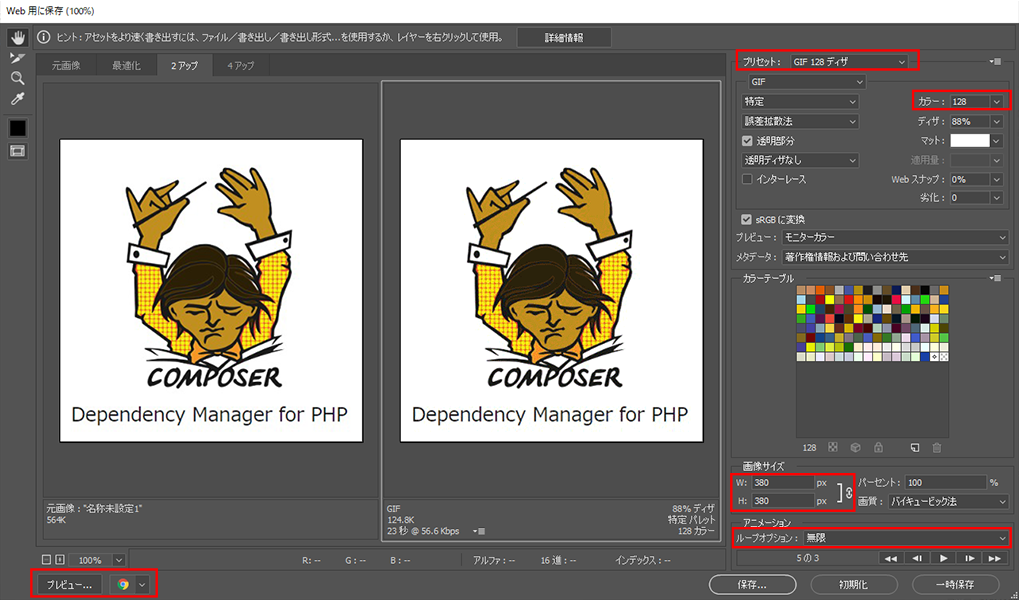Click the 保存... button

coord(752,584)
